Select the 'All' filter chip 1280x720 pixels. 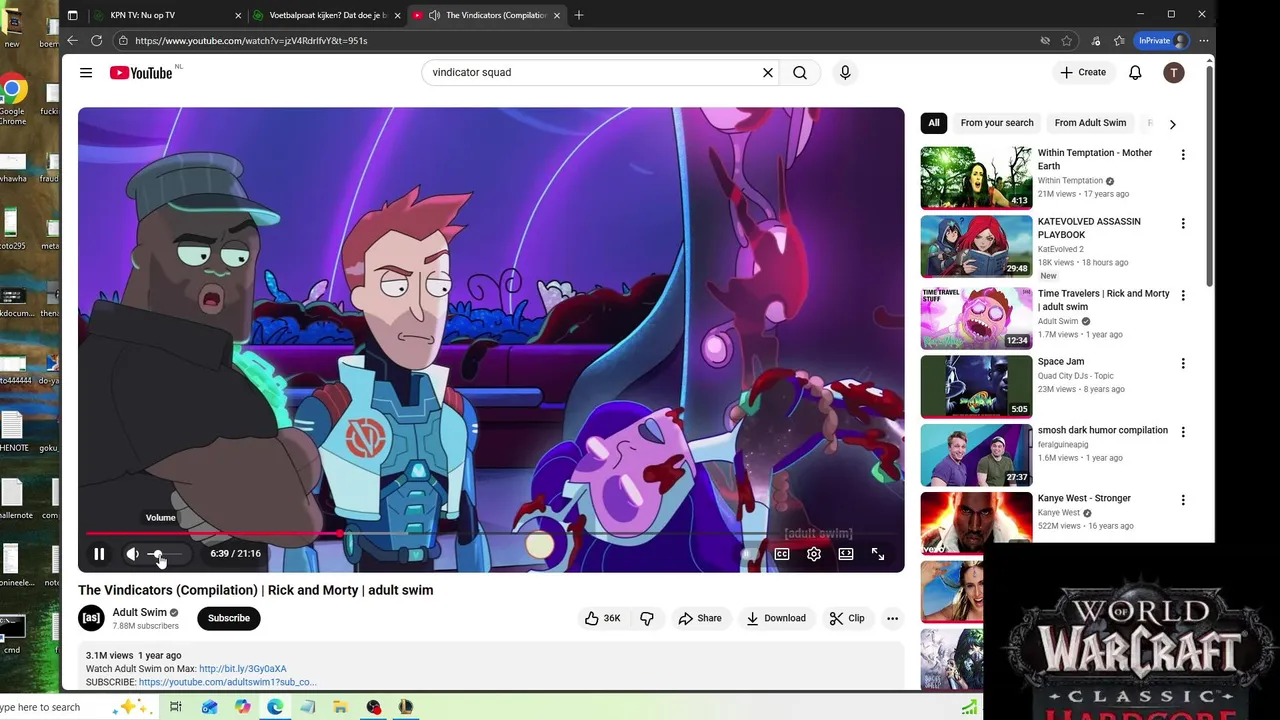point(934,123)
